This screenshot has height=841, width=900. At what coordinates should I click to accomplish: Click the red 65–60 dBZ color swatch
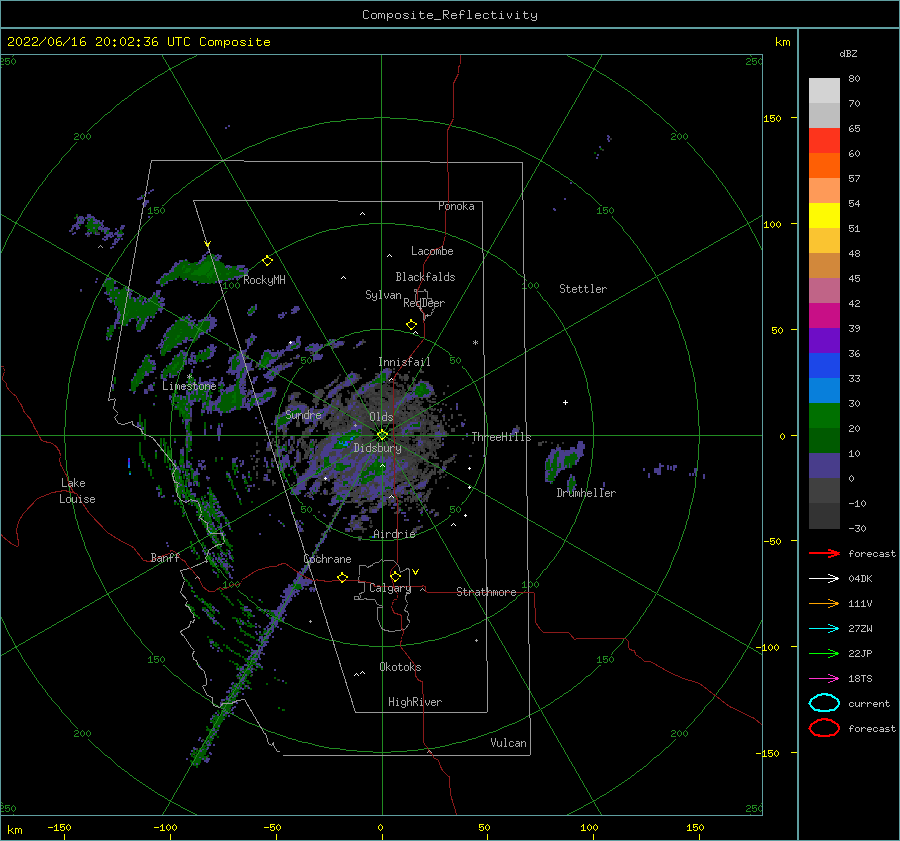824,141
